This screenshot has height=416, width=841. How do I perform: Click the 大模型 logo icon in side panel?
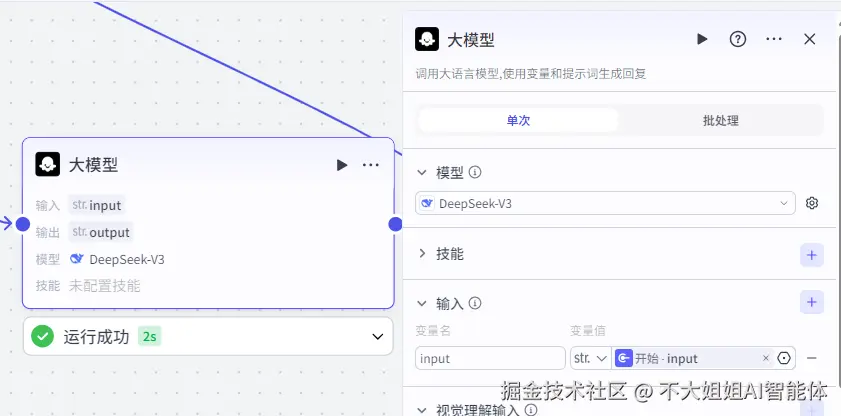[427, 39]
